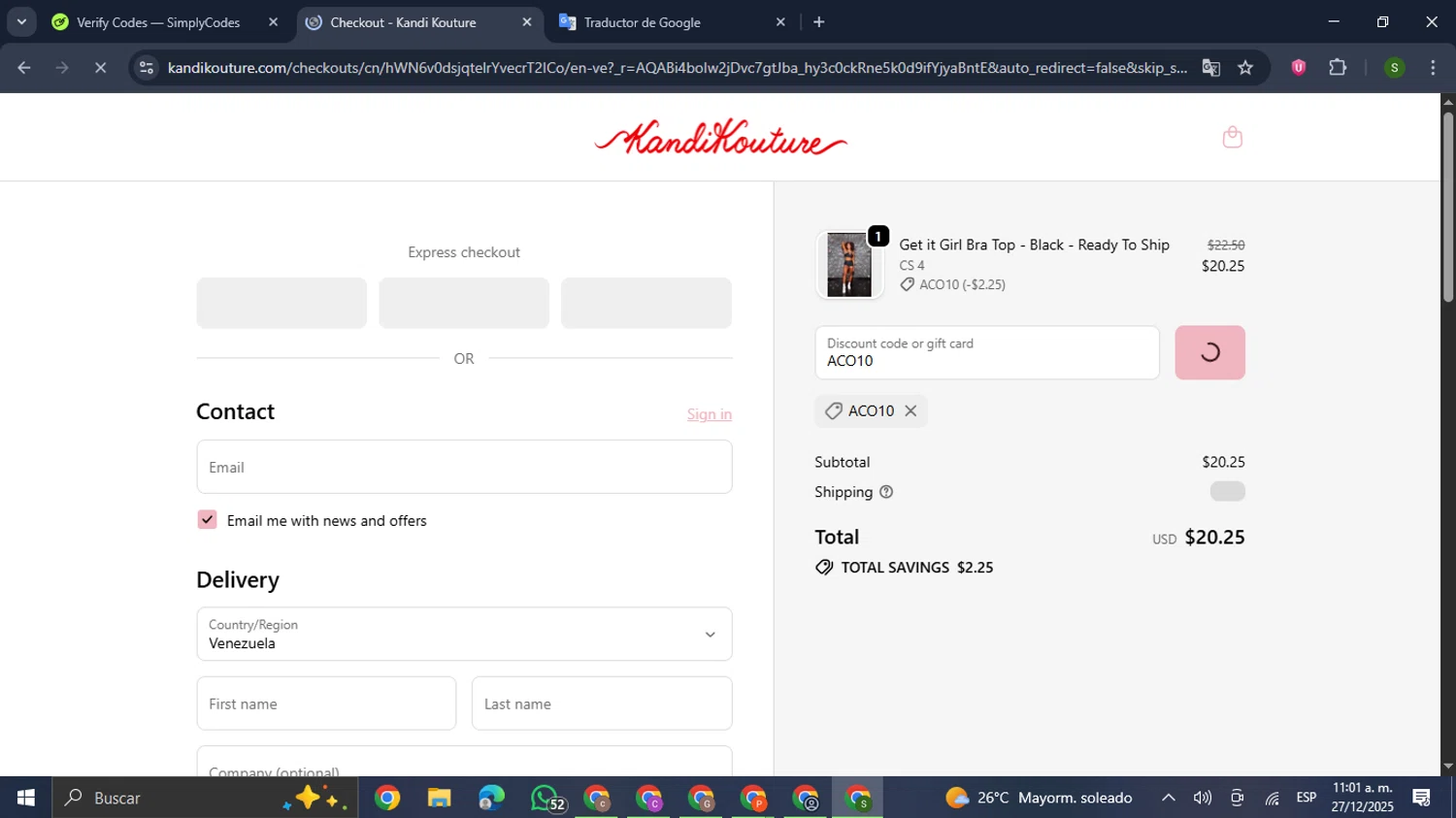Click the shipping help question icon
The height and width of the screenshot is (818, 1456).
885,492
